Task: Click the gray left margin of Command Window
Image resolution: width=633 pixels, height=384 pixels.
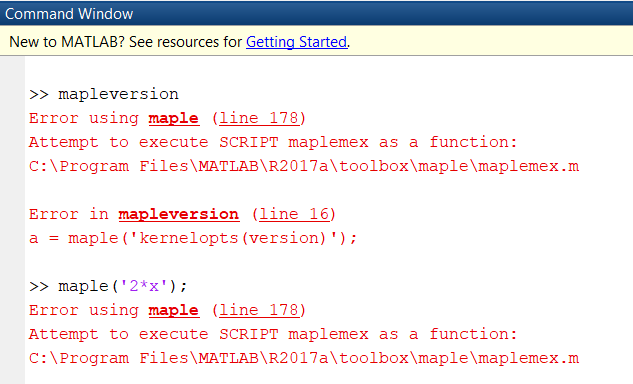Action: [12, 220]
